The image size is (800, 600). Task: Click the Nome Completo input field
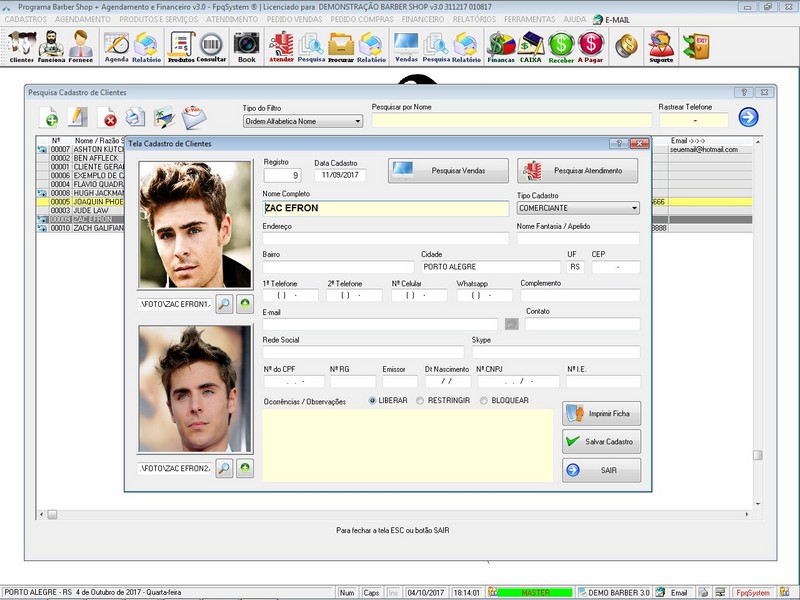coord(385,209)
